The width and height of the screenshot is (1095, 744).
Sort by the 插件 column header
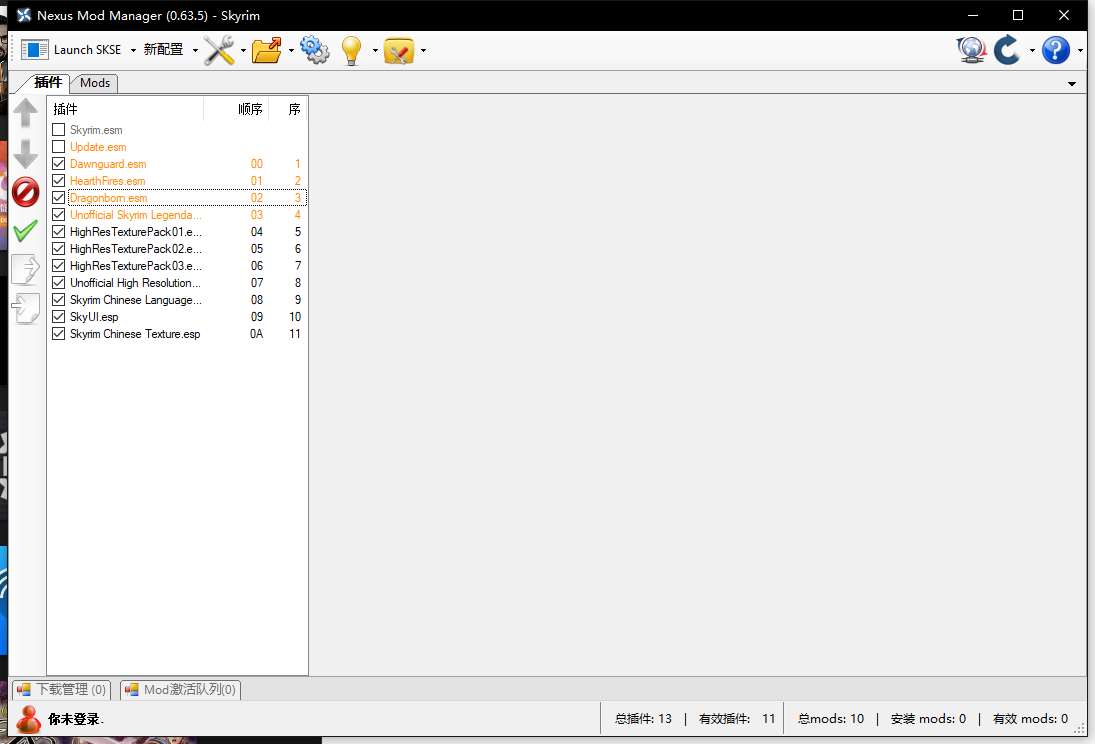tap(126, 109)
